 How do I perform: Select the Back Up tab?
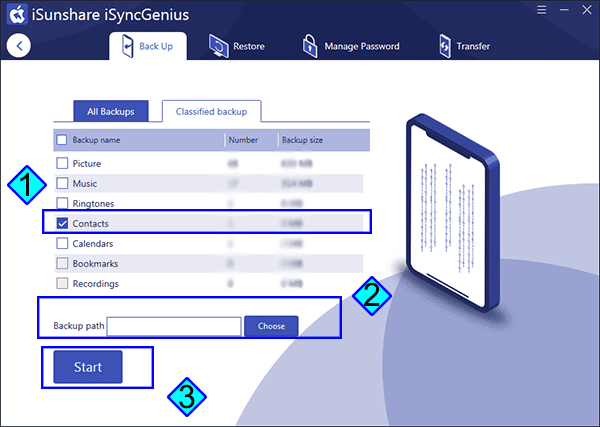click(148, 46)
